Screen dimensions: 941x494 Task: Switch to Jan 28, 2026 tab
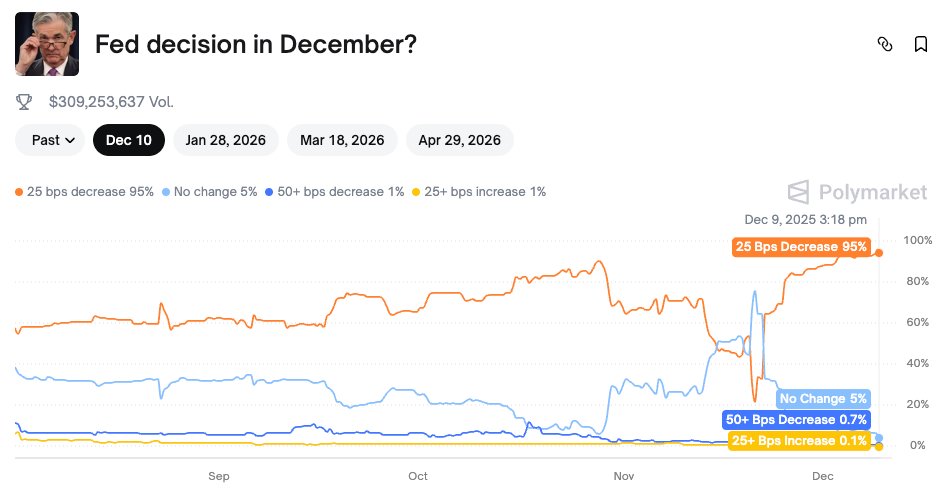click(226, 140)
